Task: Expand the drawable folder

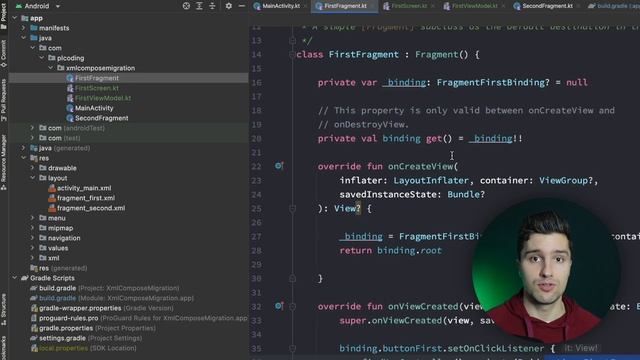Action: point(33,168)
